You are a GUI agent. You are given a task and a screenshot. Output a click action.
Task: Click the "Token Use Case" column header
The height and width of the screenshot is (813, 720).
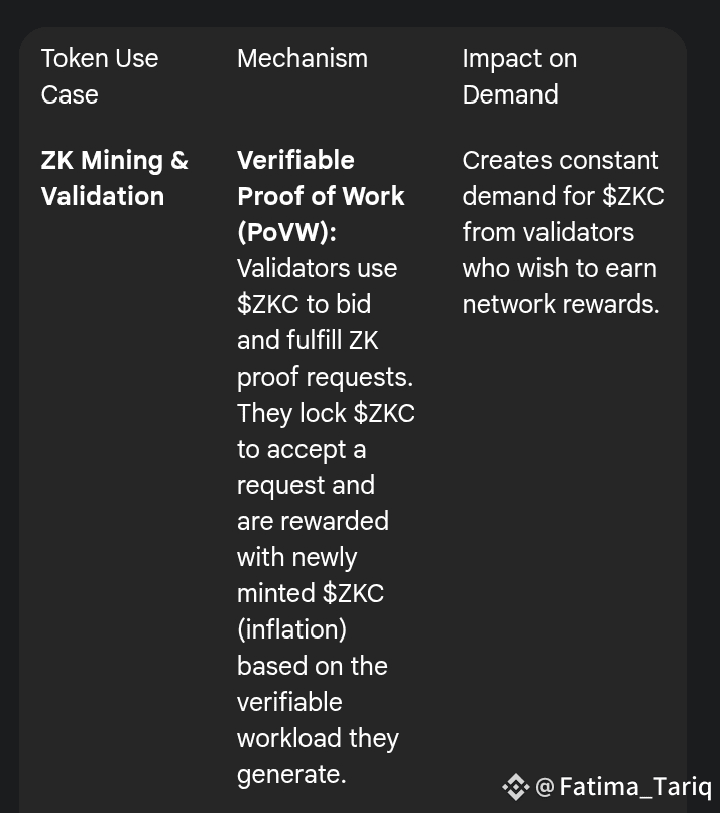coord(99,76)
